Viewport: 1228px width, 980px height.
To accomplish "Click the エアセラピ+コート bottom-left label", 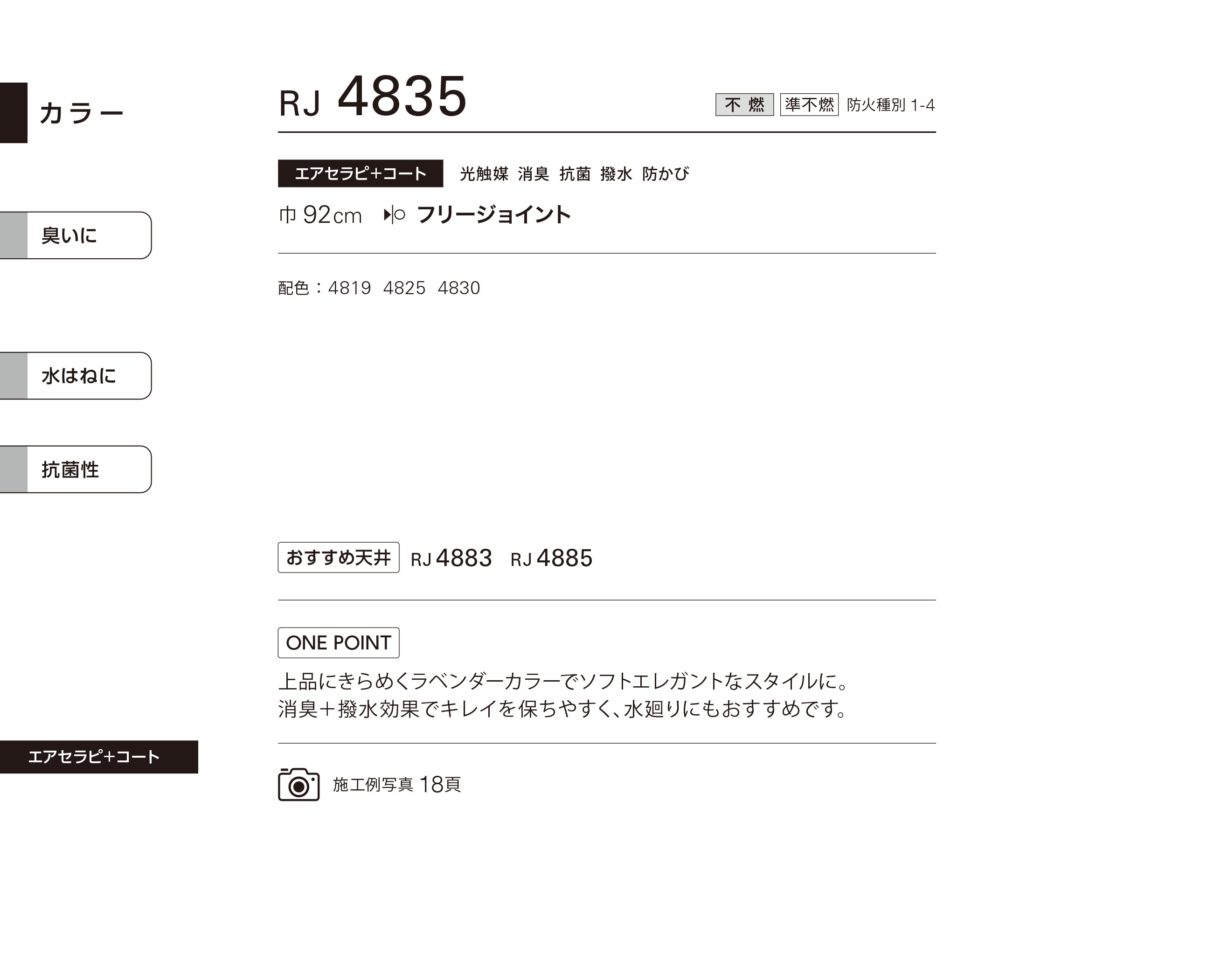I will pyautogui.click(x=99, y=756).
